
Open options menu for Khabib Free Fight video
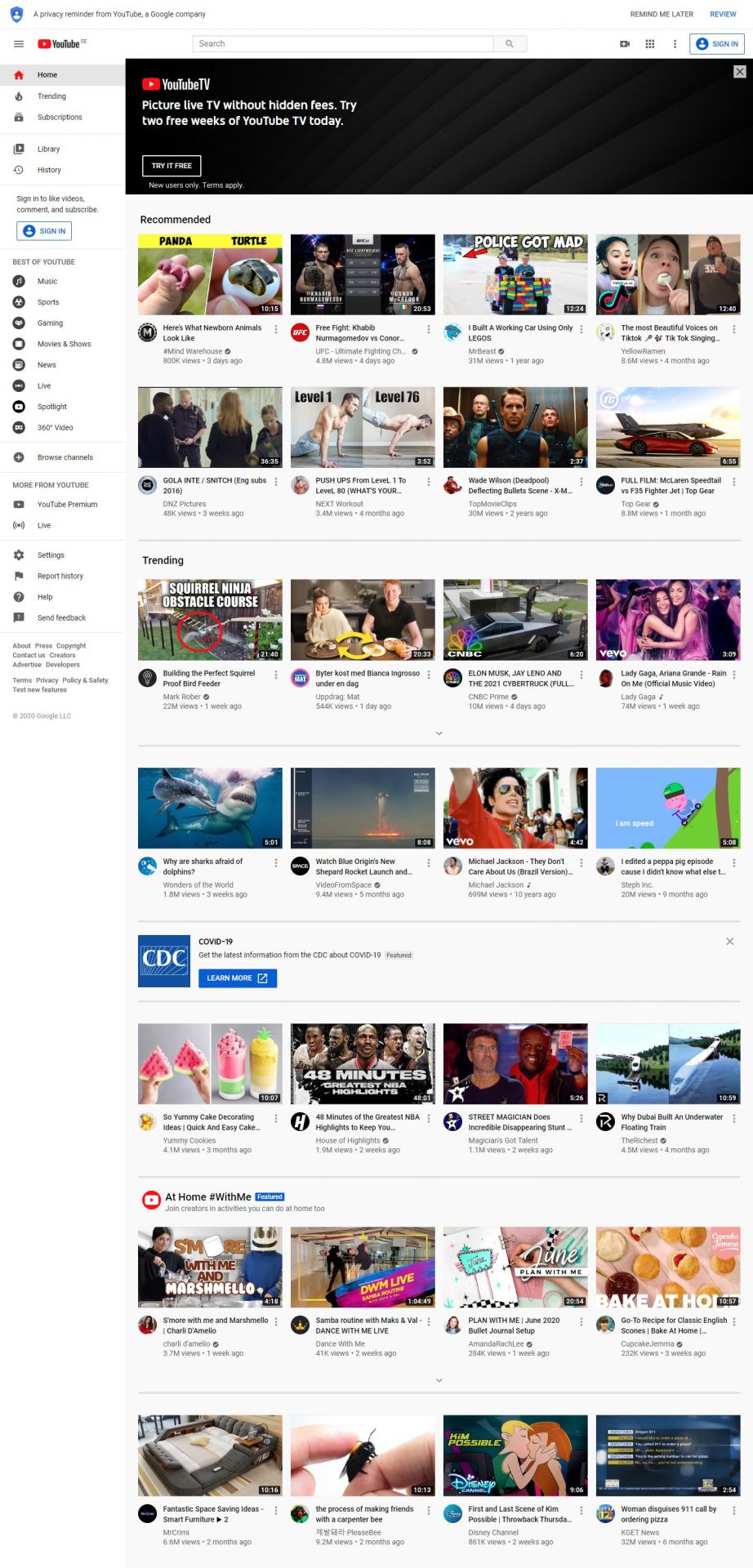coord(429,329)
